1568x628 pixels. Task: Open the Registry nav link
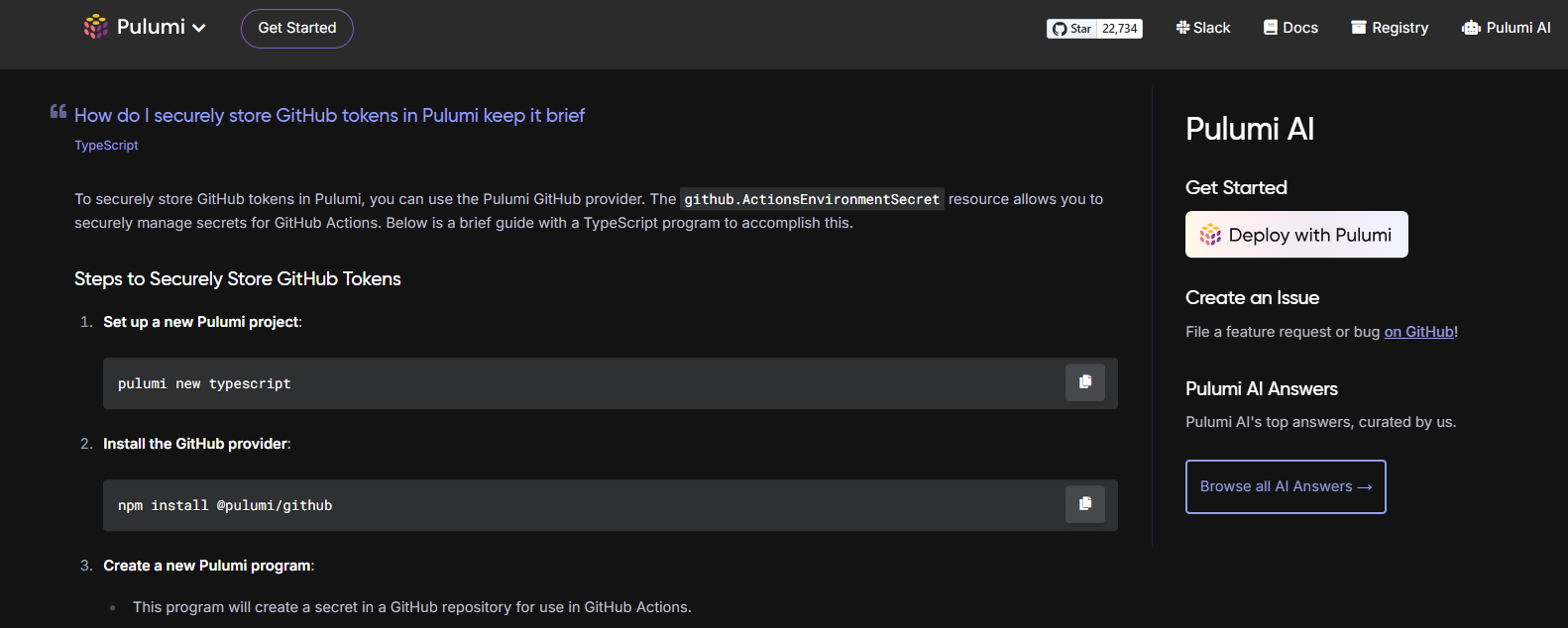pos(1390,28)
